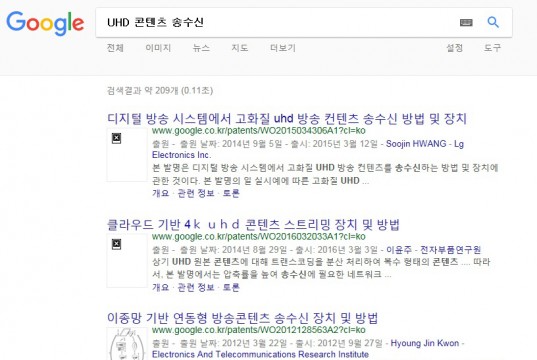Open 관련 정보 under the cloud 4k uhd result
537x360 pixels.
(x=196, y=287)
